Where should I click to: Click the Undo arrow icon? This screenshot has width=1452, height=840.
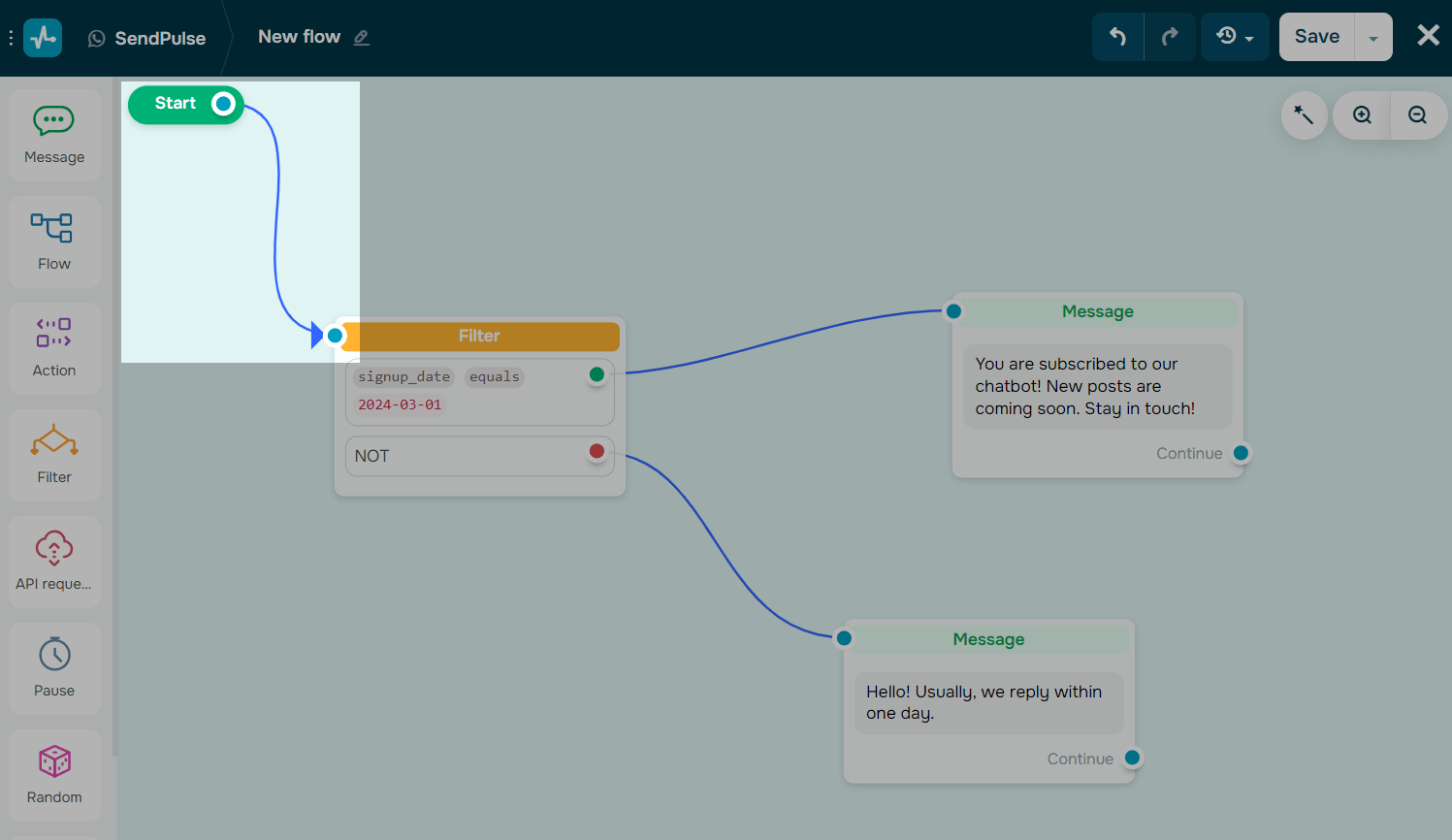click(1117, 36)
